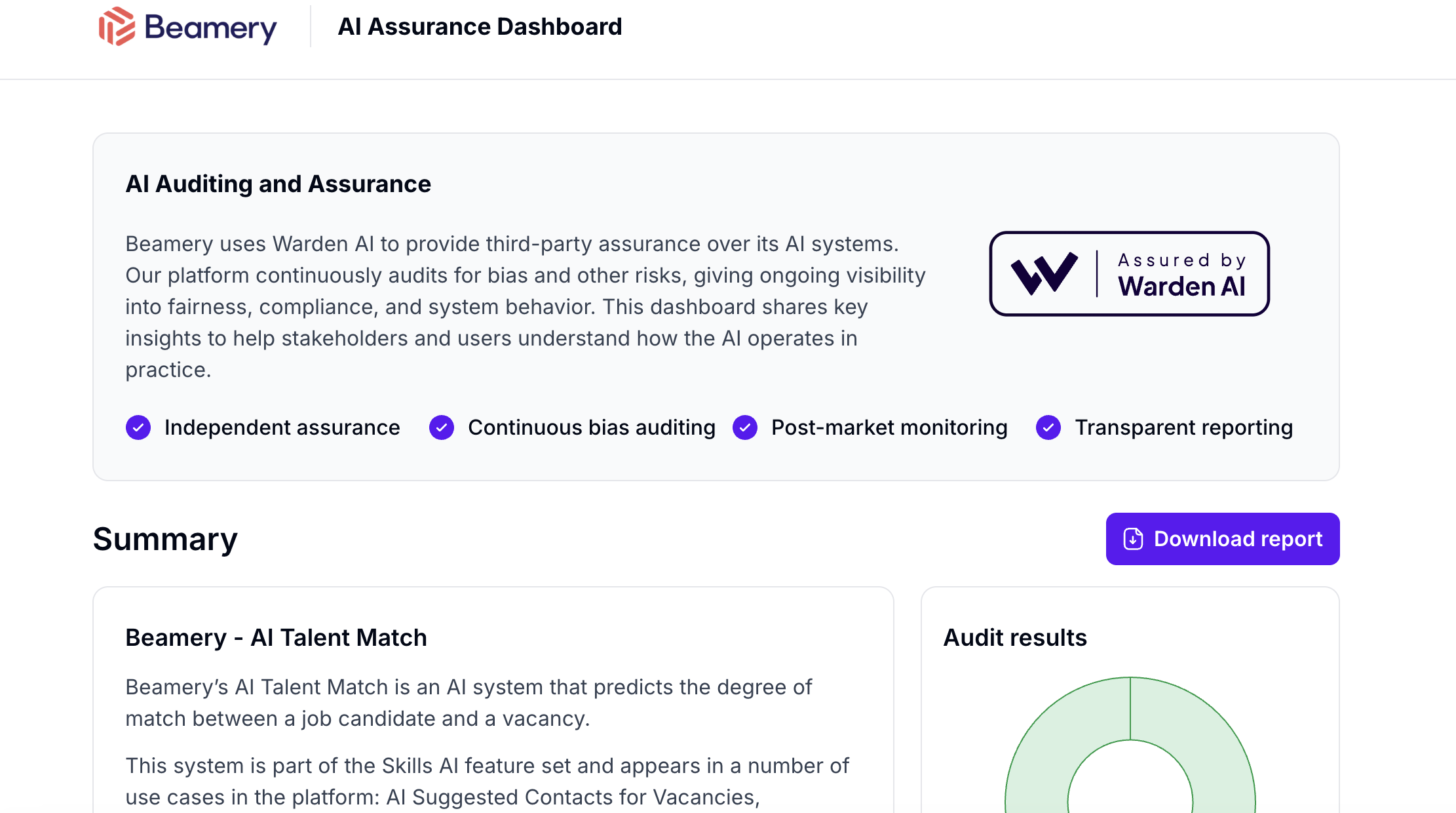Click the Download report button
The width and height of the screenshot is (1456, 813).
(1222, 538)
